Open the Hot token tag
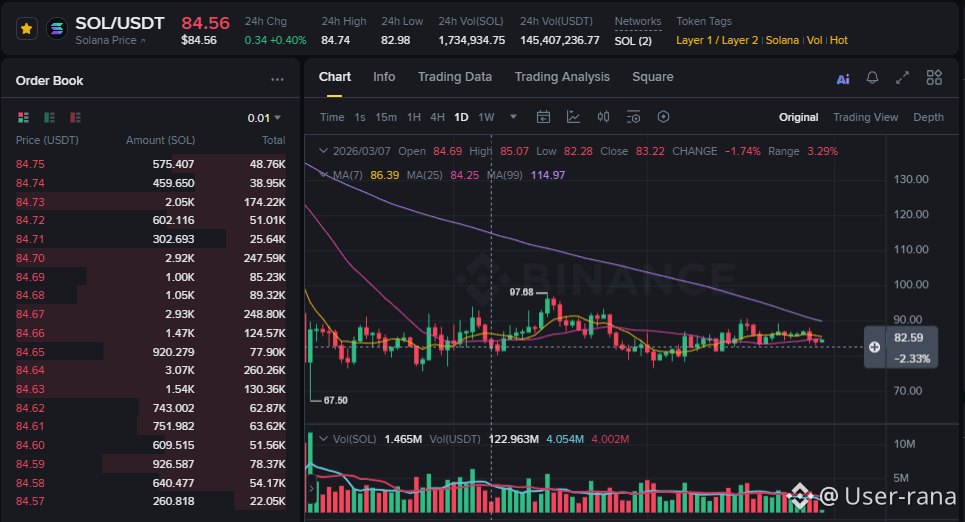The image size is (965, 522). tap(838, 40)
